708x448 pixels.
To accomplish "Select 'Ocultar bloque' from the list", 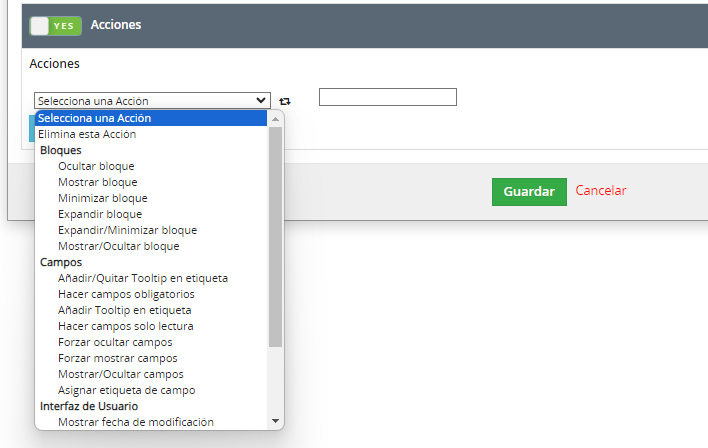I will click(x=151, y=166).
